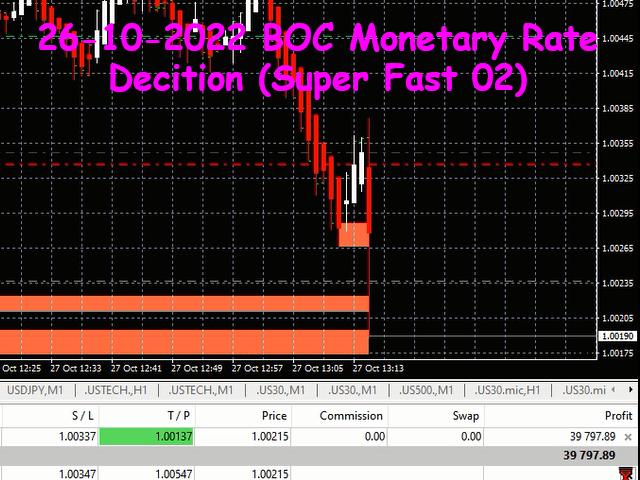This screenshot has width=640, height=480.
Task: Click the 0.00 value under Commission
Action: click(x=375, y=437)
